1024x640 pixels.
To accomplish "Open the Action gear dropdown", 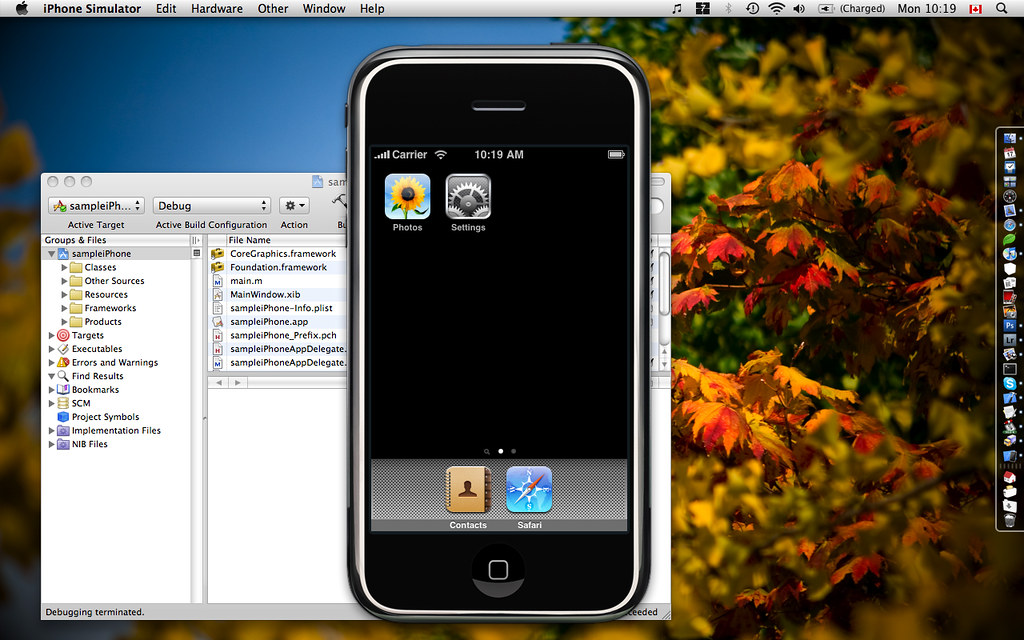I will pos(294,206).
